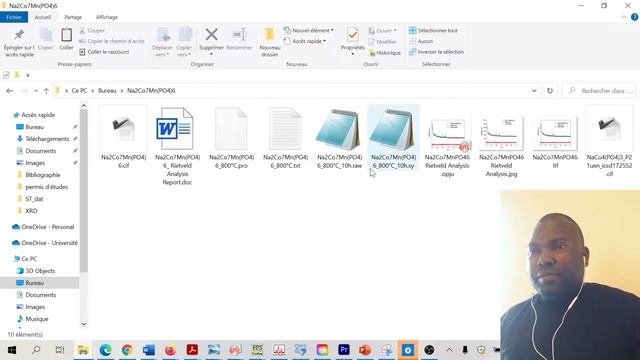Open recent locations dropdown arrow
This screenshot has width=640, height=360.
(36, 91)
